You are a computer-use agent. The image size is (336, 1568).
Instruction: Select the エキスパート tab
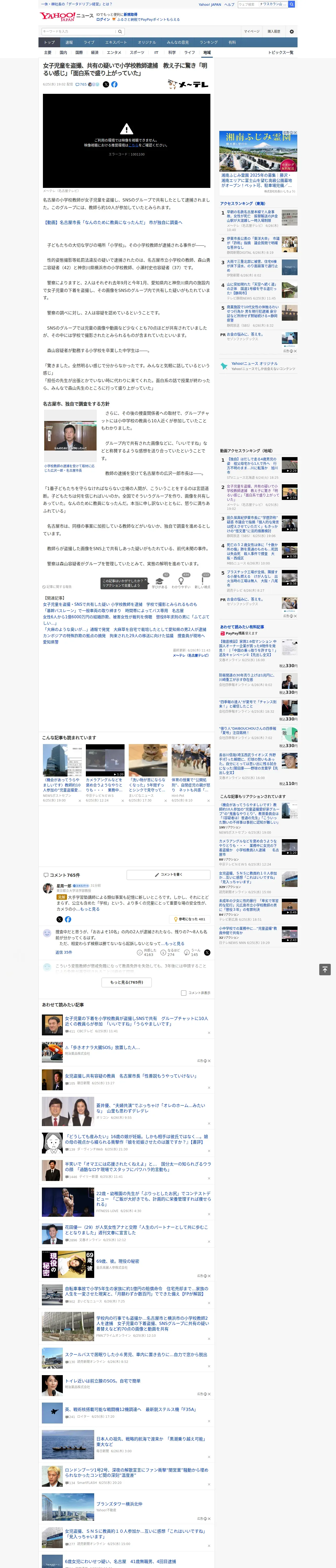pyautogui.click(x=116, y=43)
